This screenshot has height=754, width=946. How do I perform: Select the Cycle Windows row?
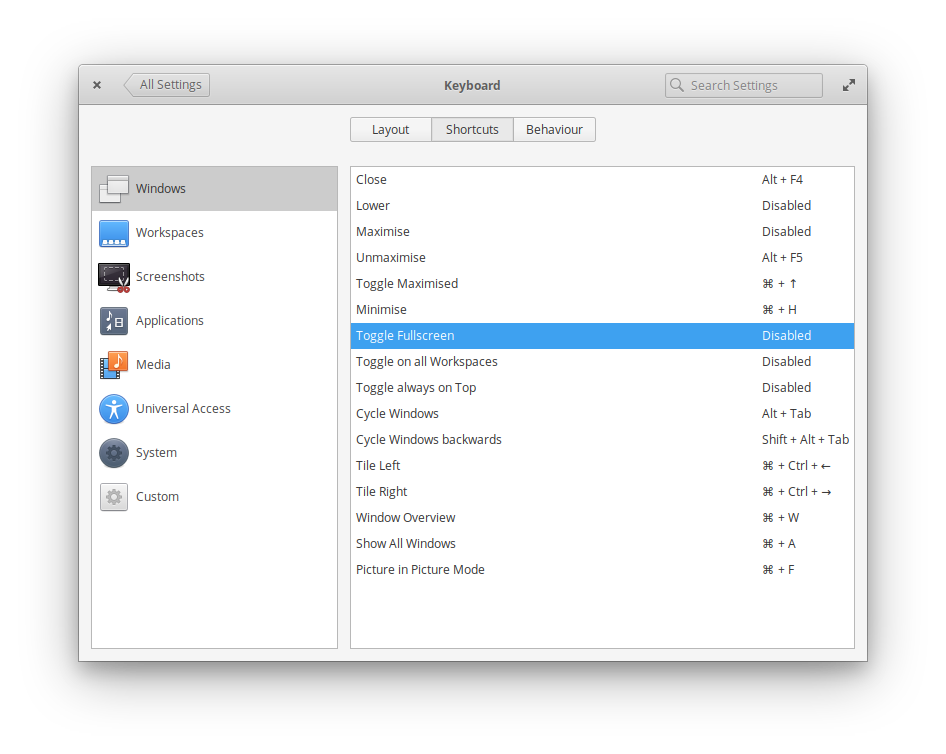[x=602, y=413]
